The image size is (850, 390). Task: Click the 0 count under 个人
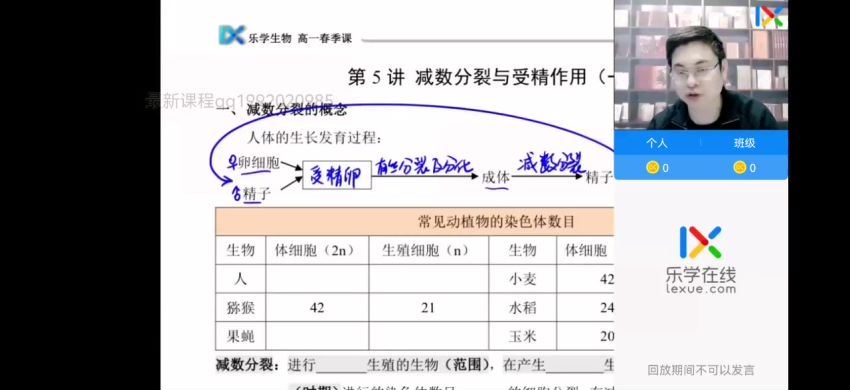click(x=666, y=168)
